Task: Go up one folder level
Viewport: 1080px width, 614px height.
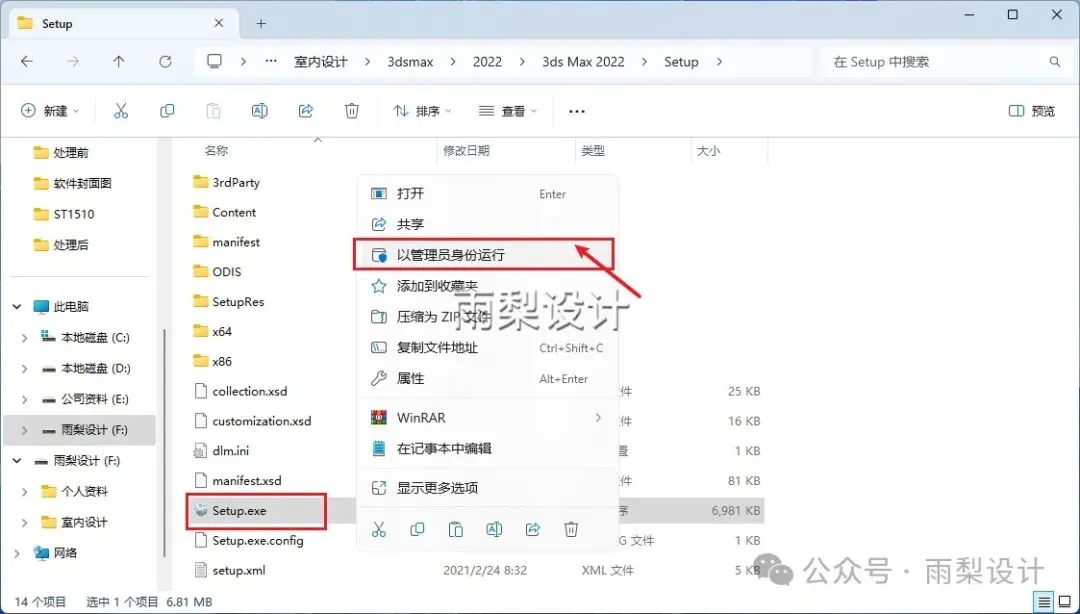Action: tap(118, 62)
